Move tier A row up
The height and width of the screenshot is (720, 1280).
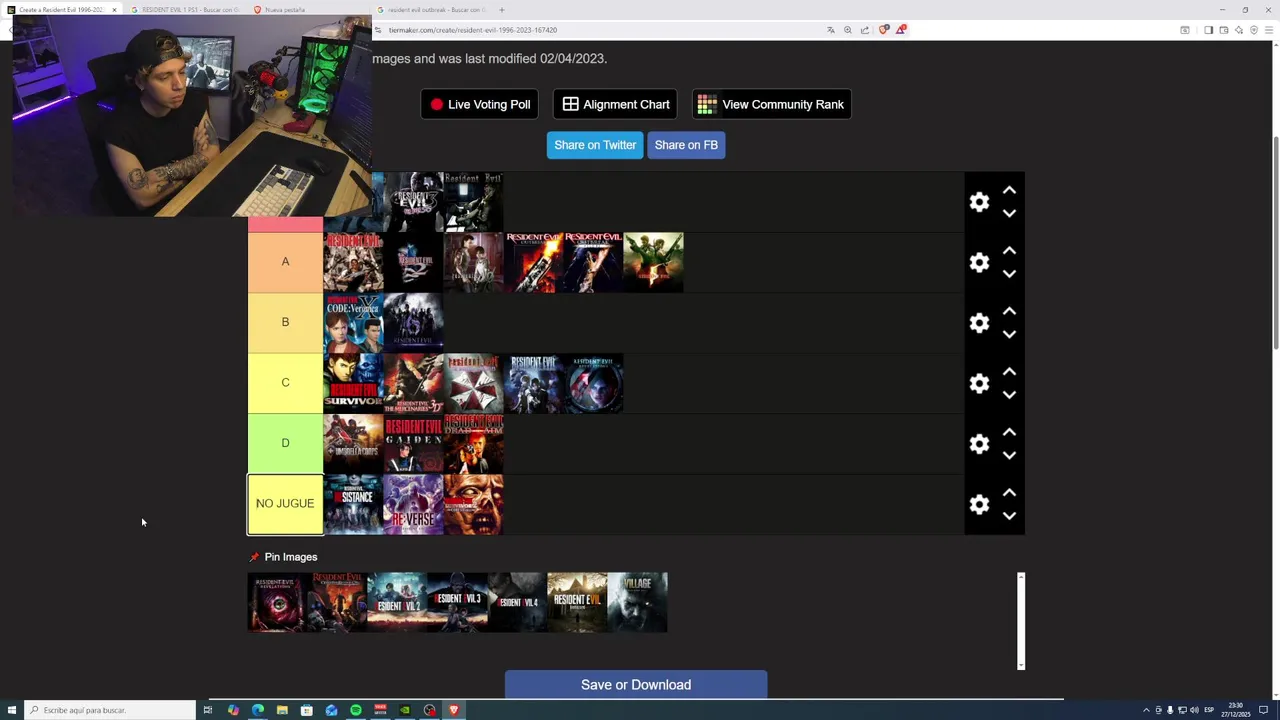1009,250
